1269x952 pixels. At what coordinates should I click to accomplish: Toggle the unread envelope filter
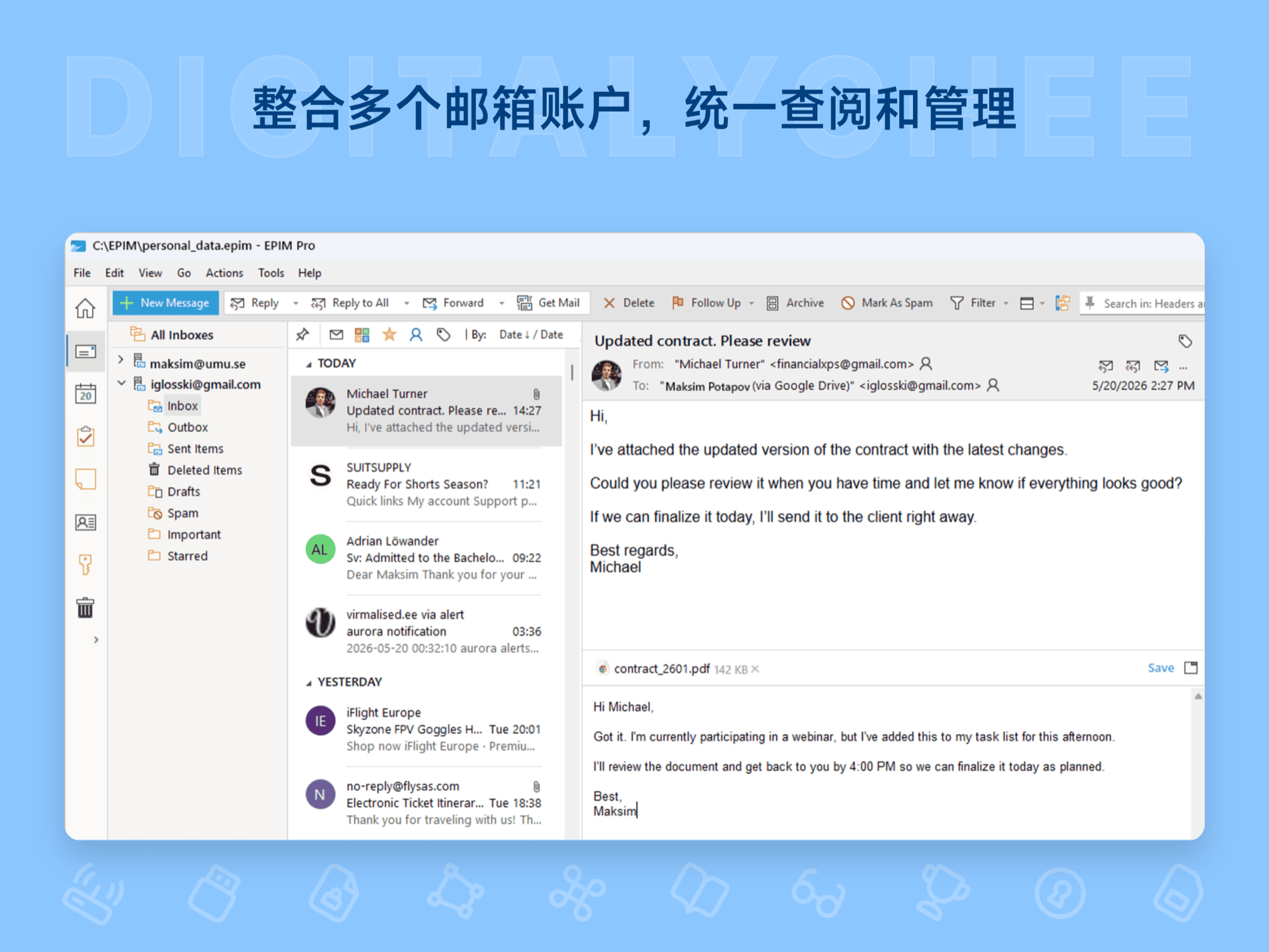pos(336,334)
